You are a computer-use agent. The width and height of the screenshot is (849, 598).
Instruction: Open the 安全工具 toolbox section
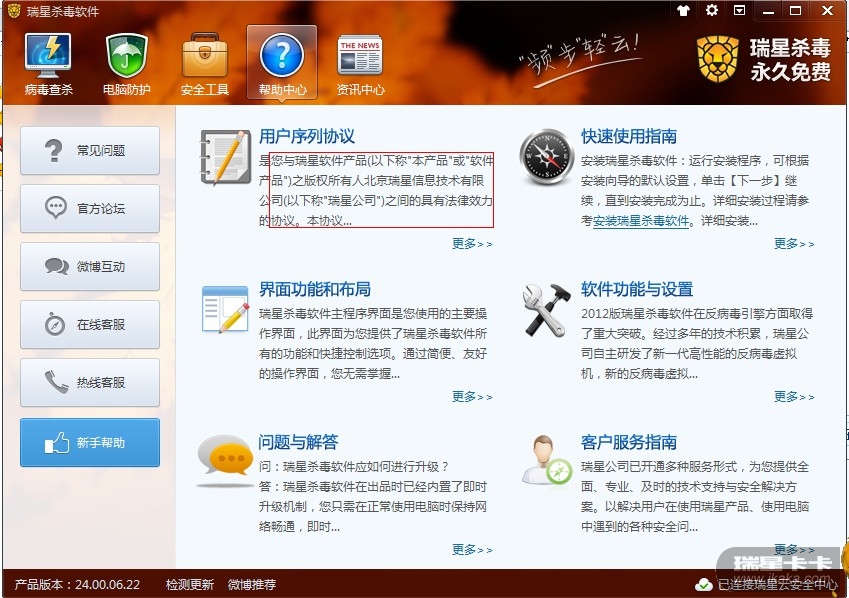pos(205,64)
